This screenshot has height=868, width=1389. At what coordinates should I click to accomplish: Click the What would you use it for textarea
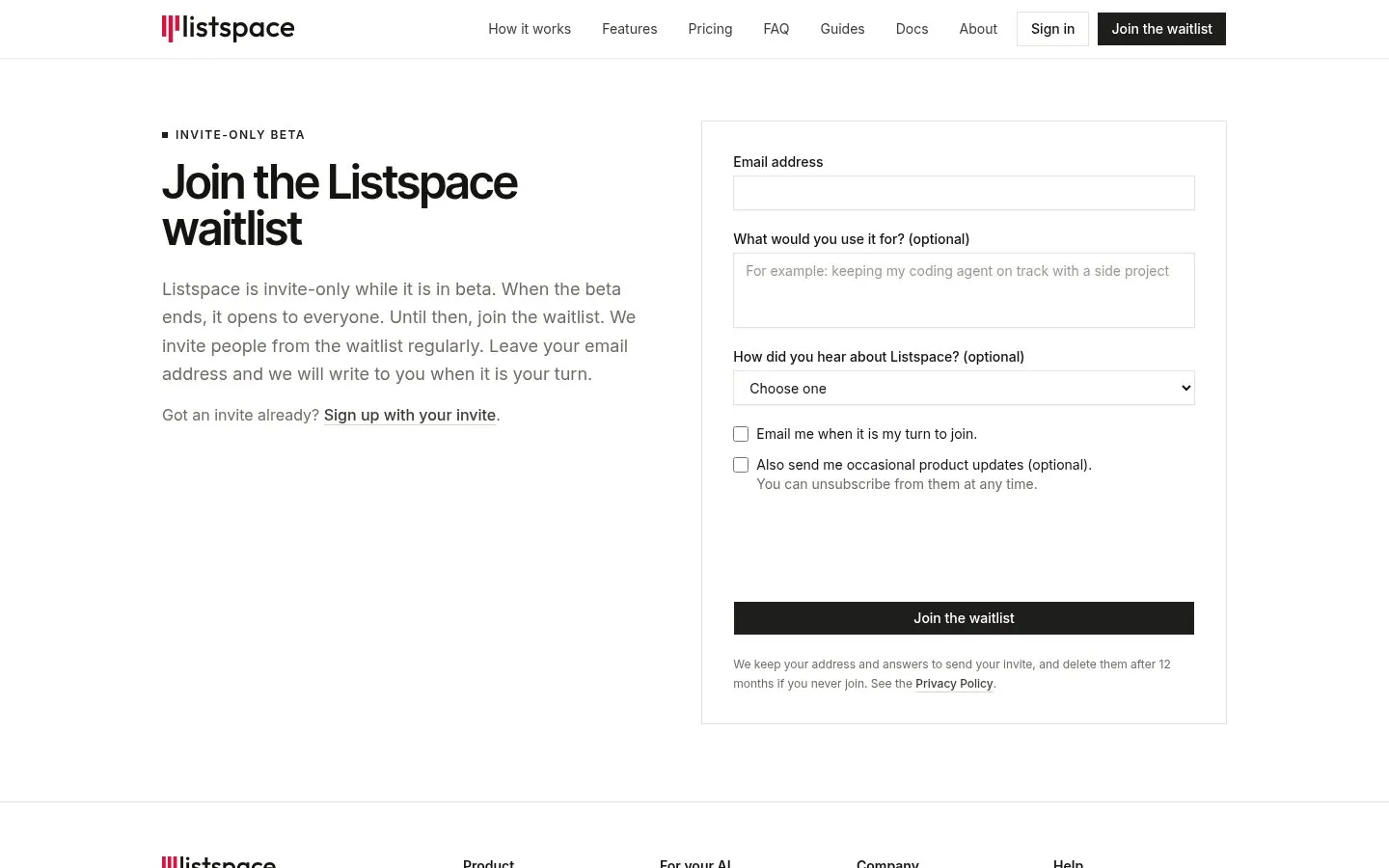964,290
